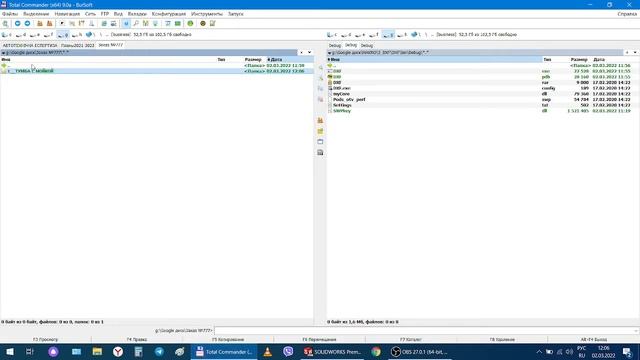Click F8 Удаление button
Viewport: 640px width, 360px height.
502,340
